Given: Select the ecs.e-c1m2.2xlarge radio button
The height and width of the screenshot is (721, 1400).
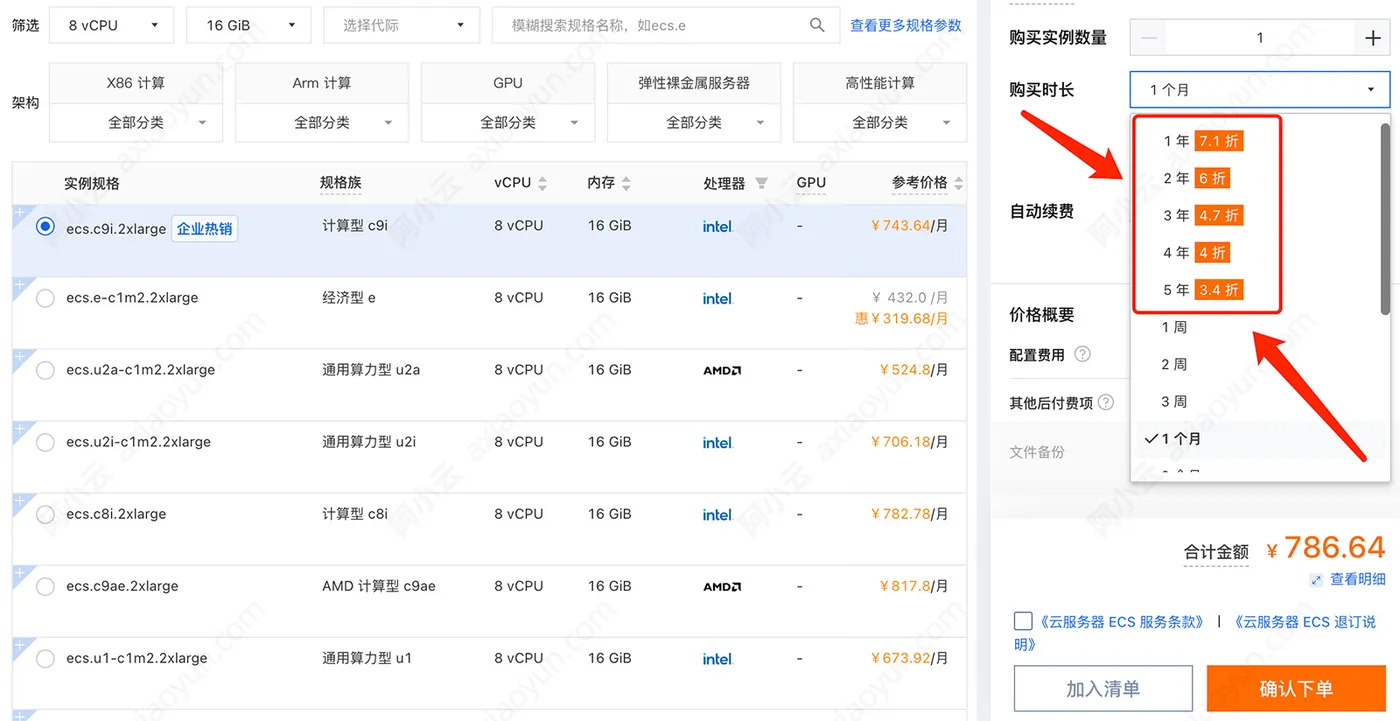Looking at the screenshot, I should [x=45, y=298].
